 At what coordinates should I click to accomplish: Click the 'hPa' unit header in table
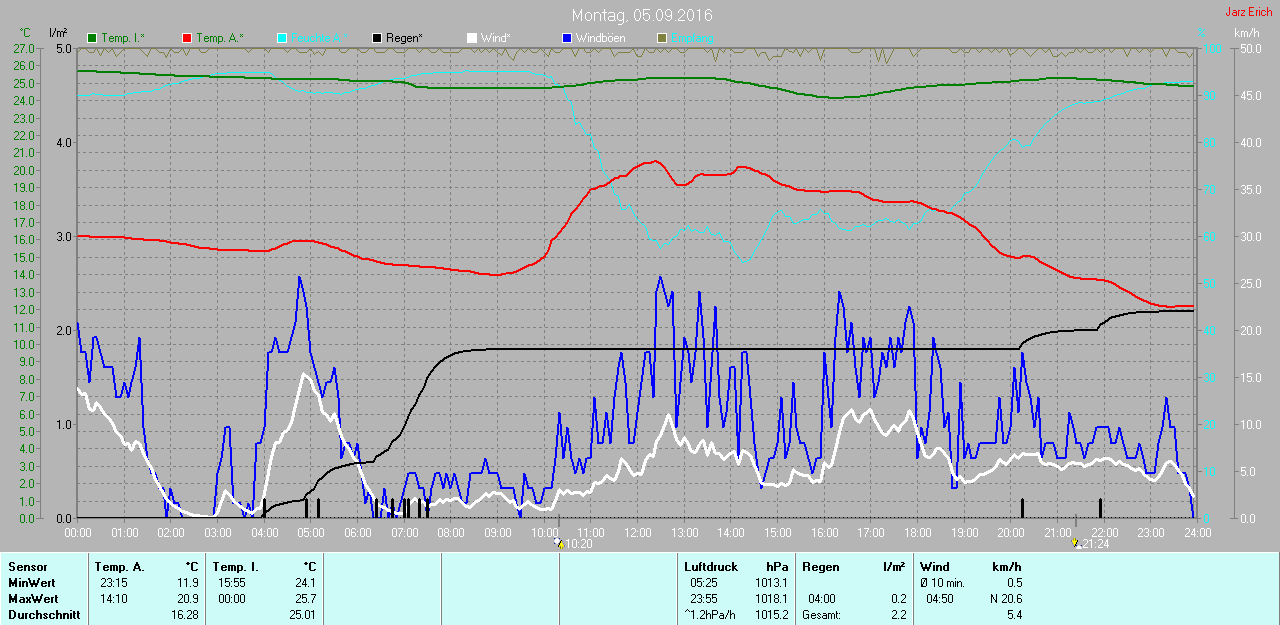coord(777,567)
